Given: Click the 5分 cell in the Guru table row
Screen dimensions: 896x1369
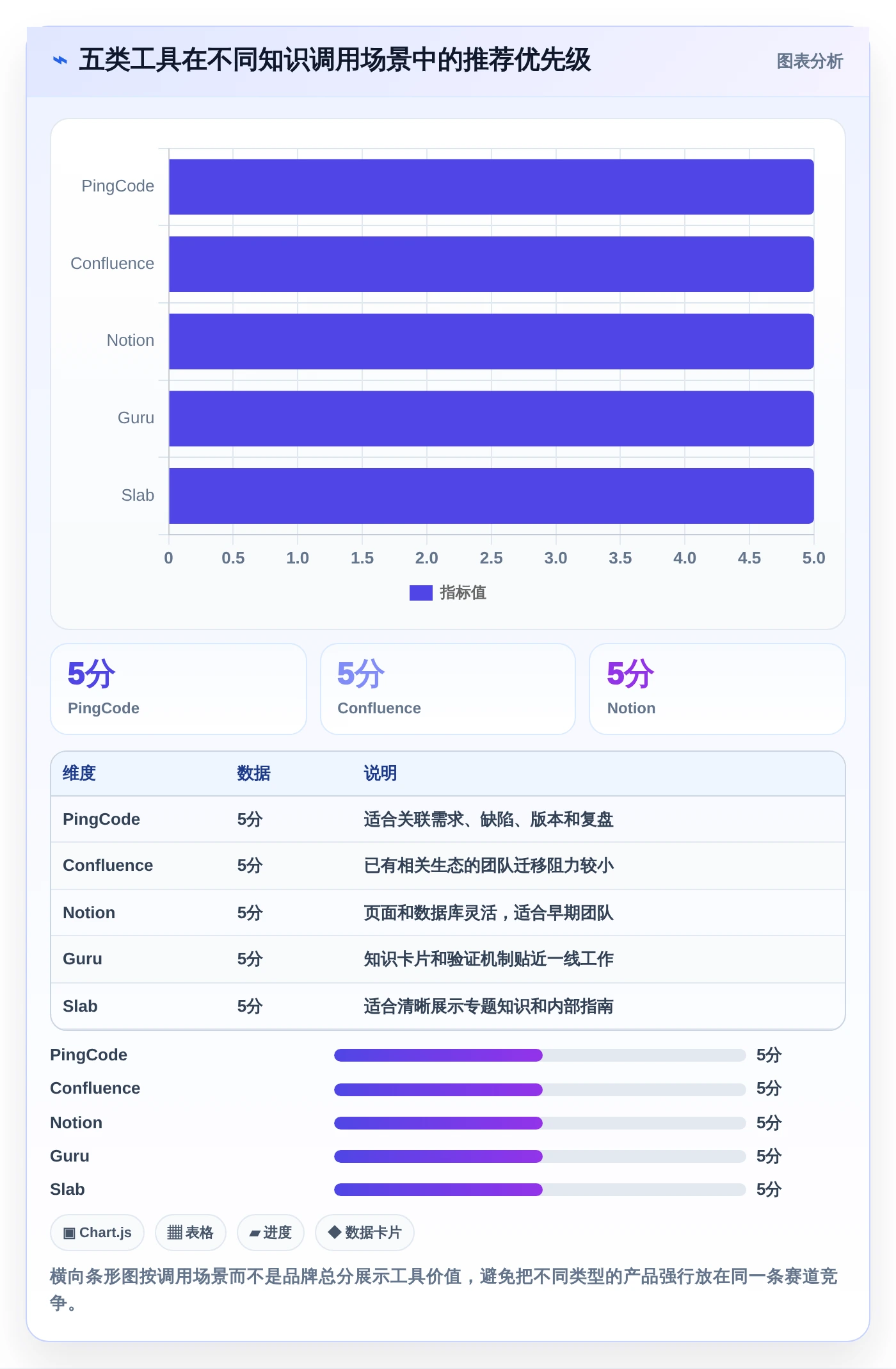Looking at the screenshot, I should click(250, 959).
